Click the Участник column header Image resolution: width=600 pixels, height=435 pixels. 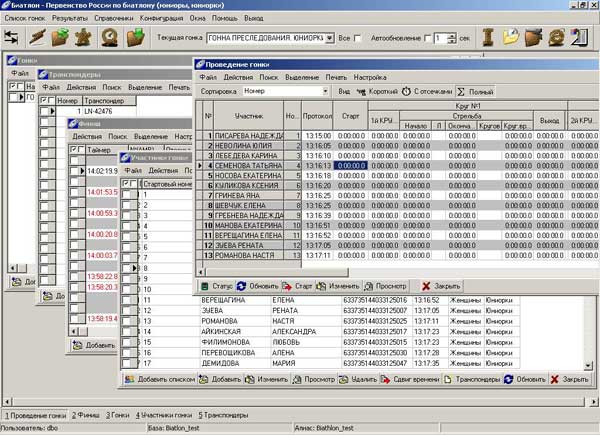coord(249,116)
